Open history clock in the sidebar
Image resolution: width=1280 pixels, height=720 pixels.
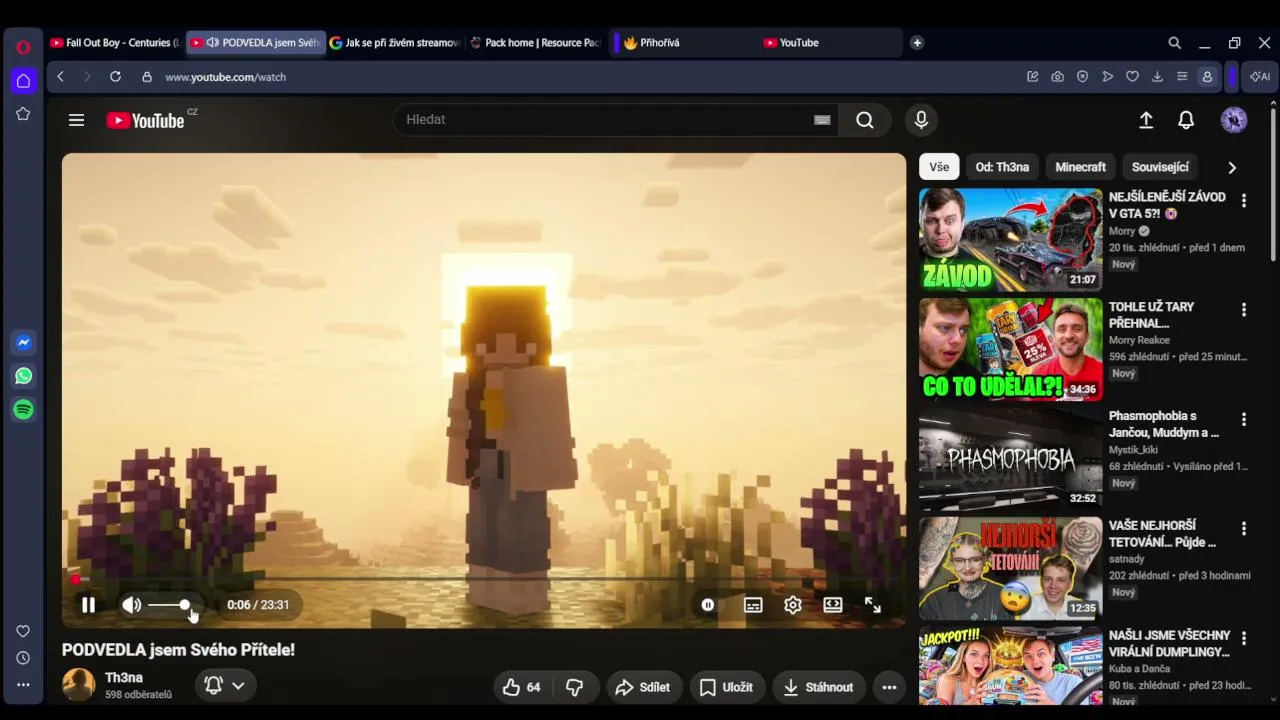[x=23, y=658]
